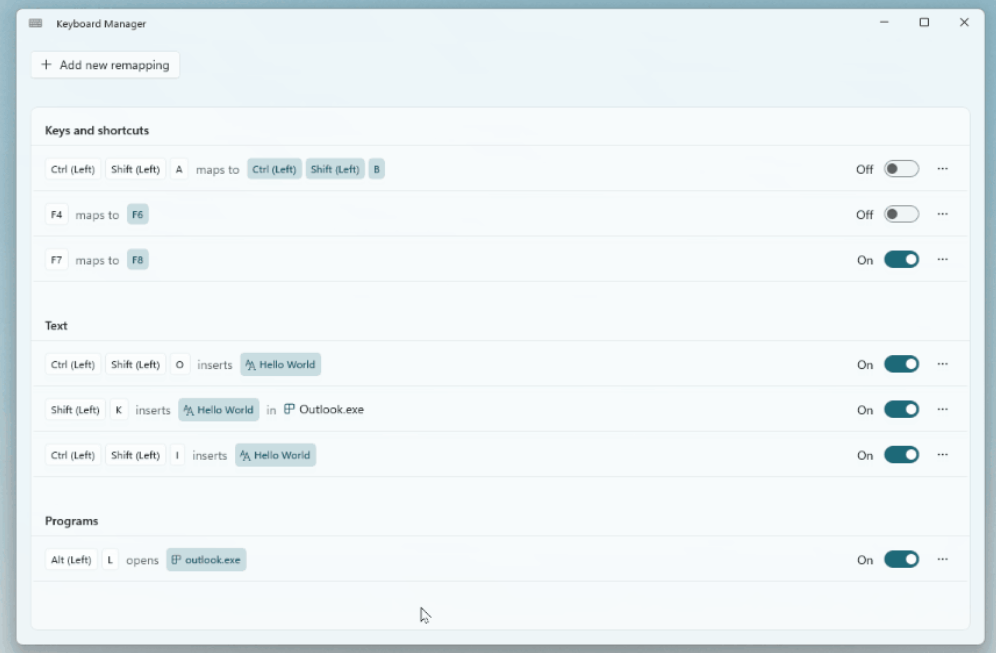996x653 pixels.
Task: Click the F7 source key chip
Action: coord(57,260)
